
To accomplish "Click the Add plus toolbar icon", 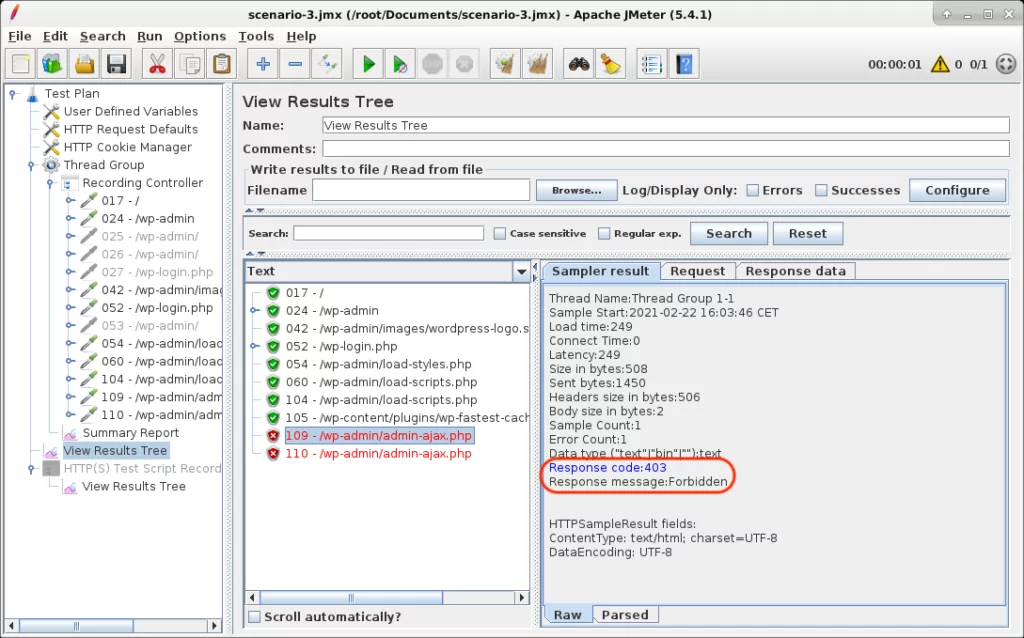I will pos(263,65).
